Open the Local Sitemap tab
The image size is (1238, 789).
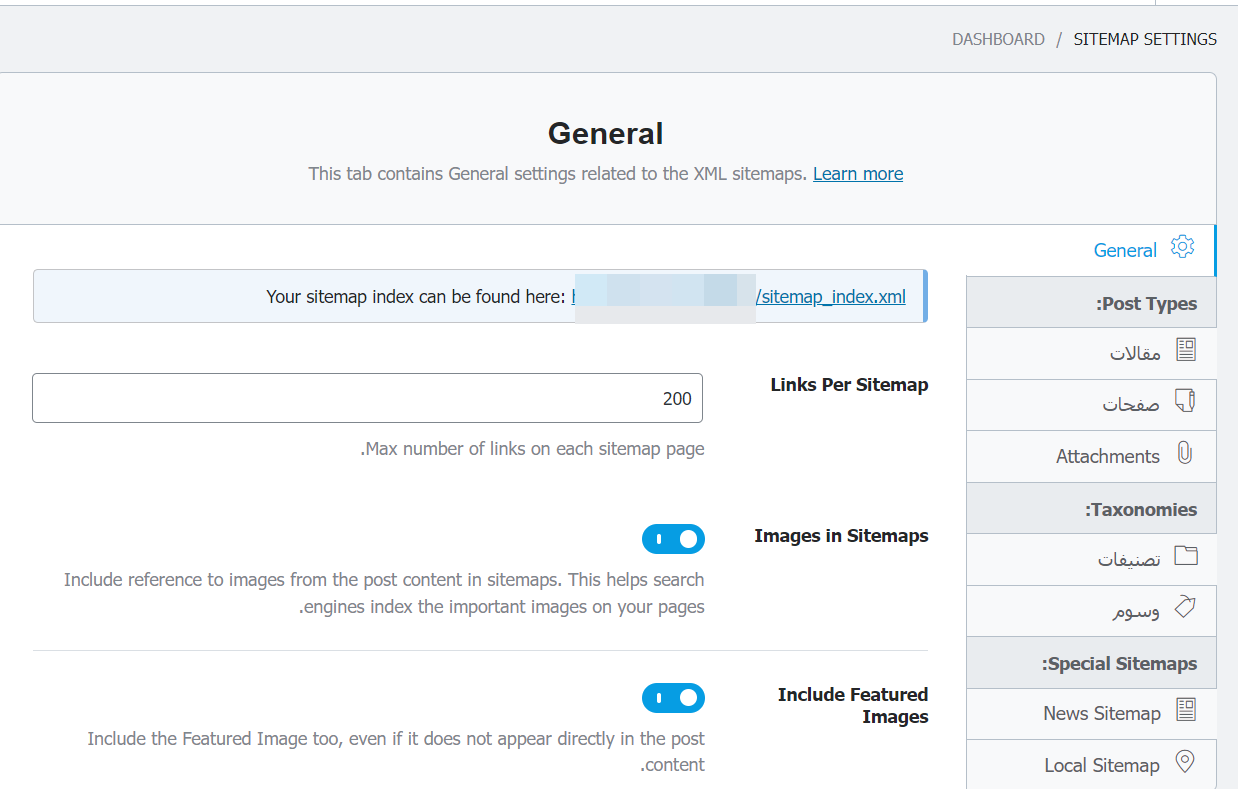click(1101, 766)
